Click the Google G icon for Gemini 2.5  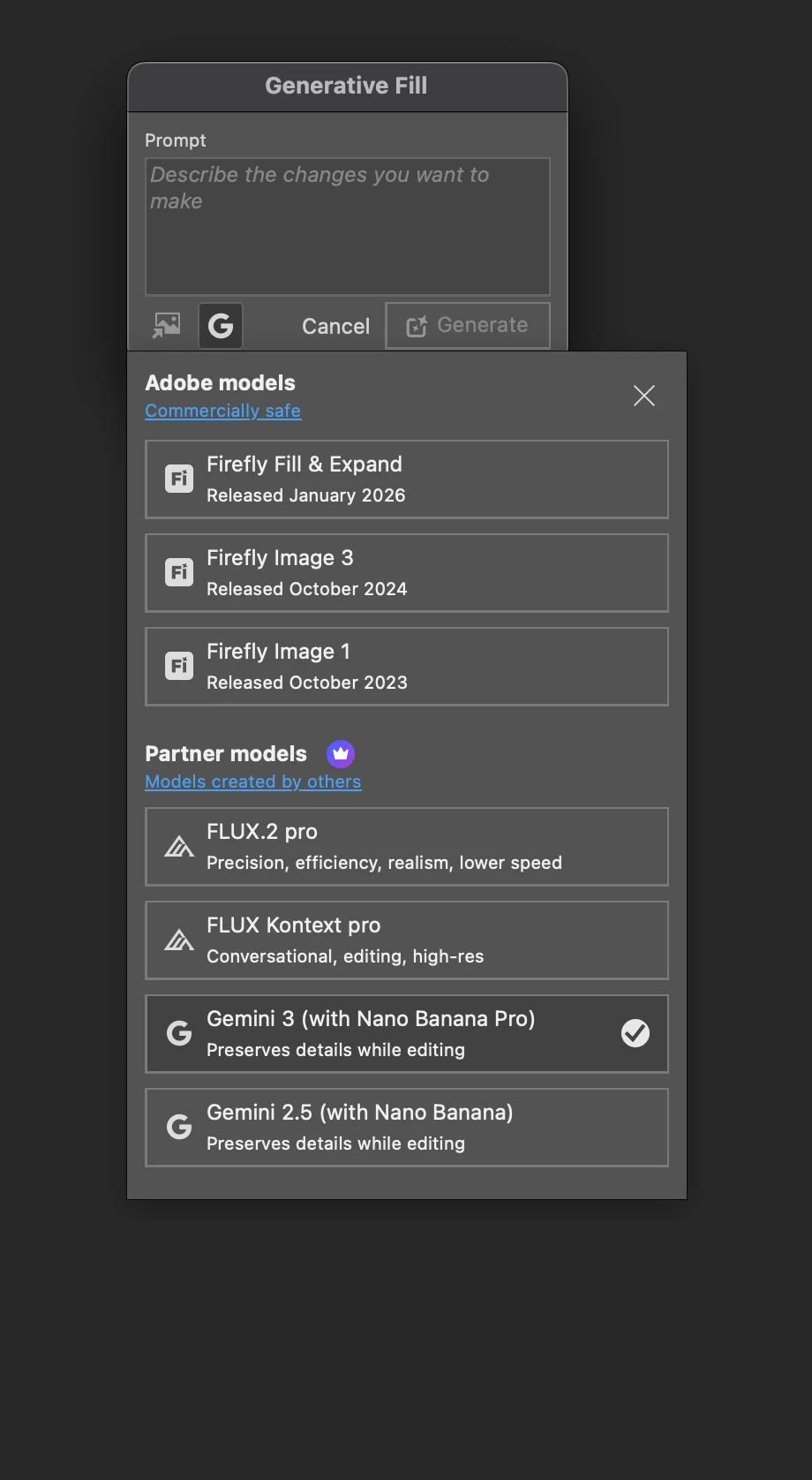(x=179, y=1127)
